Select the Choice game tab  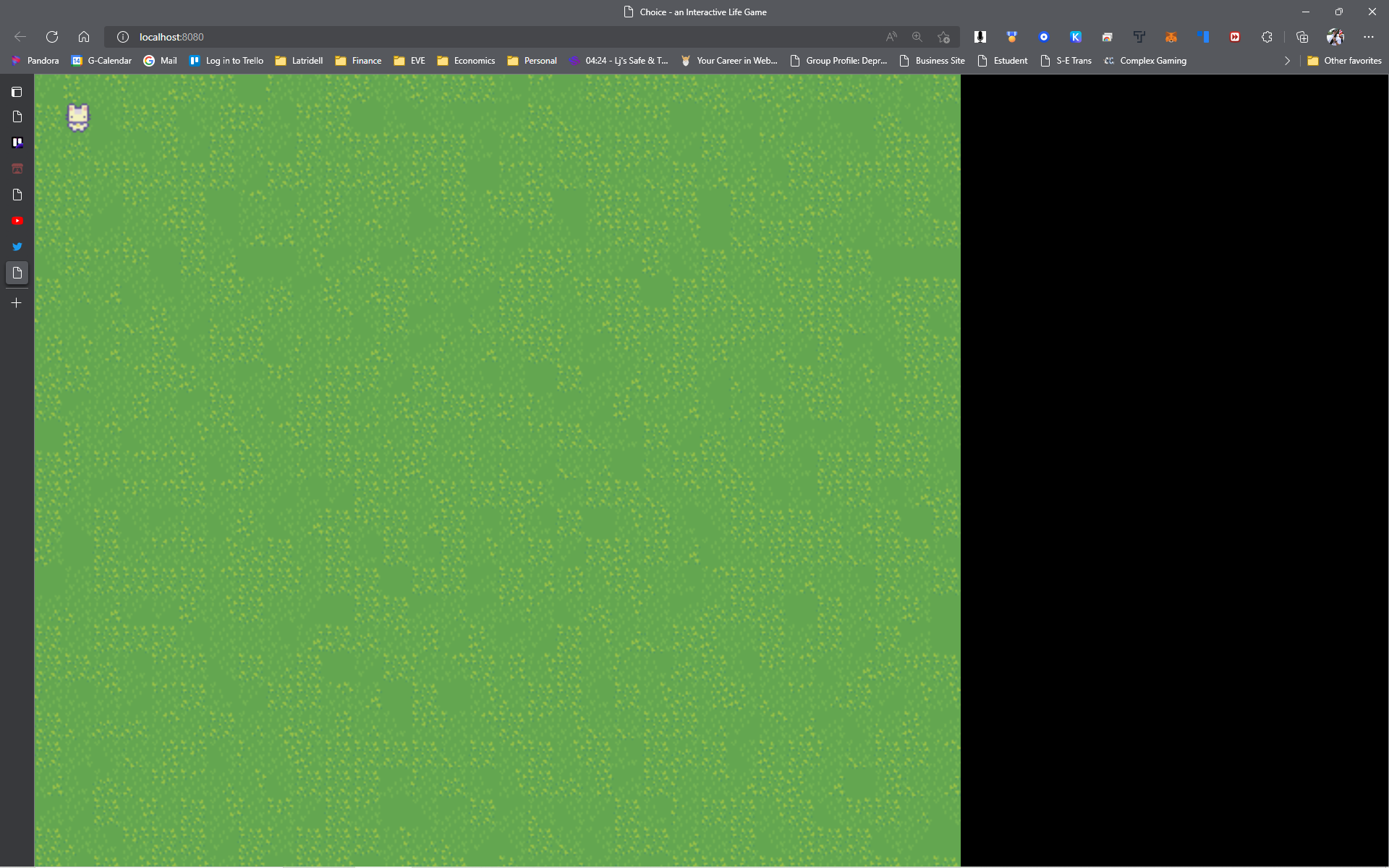(x=694, y=12)
